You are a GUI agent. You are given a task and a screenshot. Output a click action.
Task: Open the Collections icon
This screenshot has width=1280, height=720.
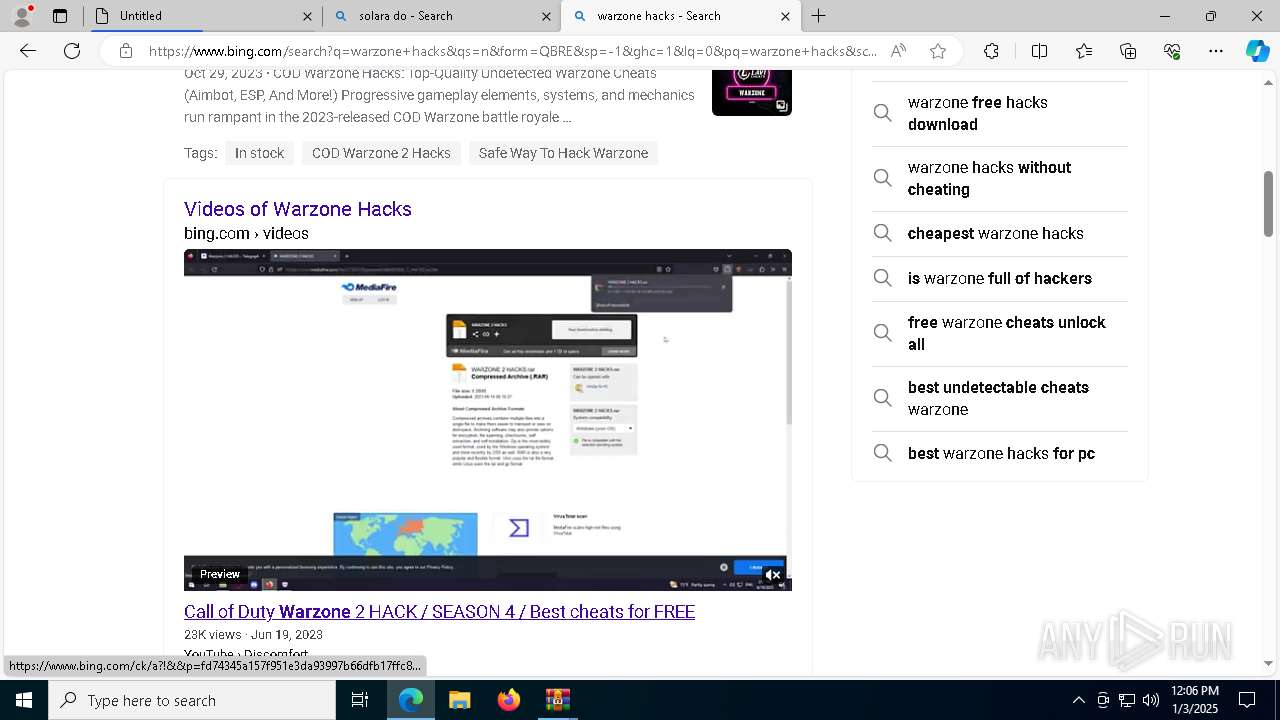coord(1128,51)
